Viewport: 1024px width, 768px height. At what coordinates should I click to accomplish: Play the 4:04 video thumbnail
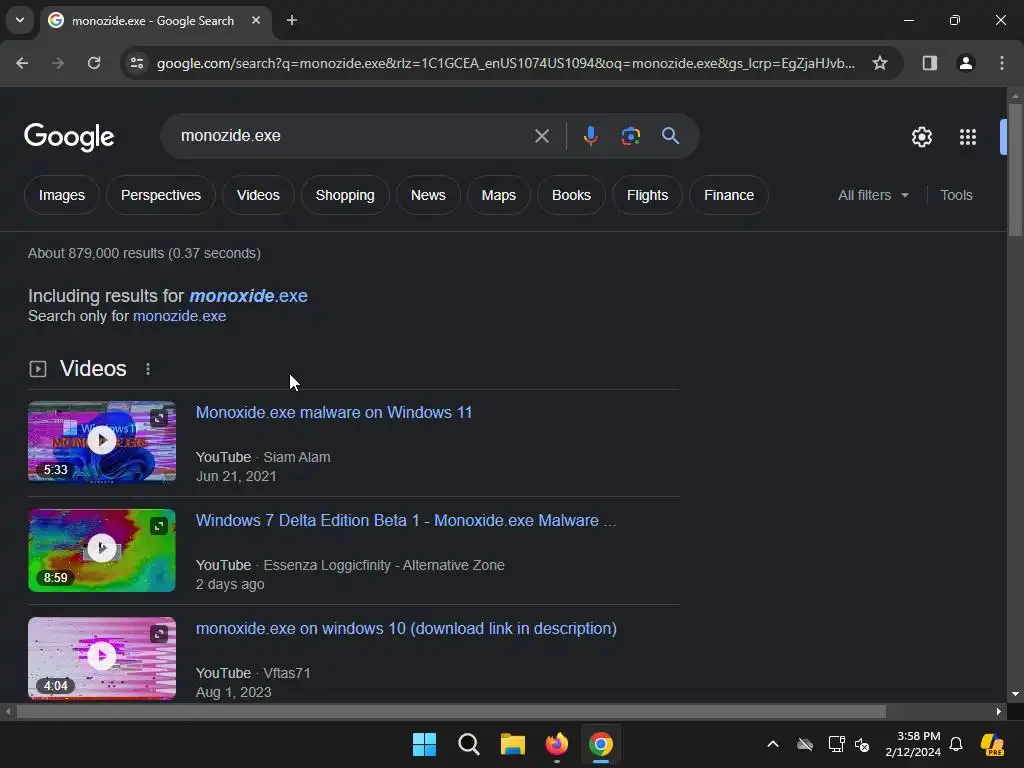point(102,657)
